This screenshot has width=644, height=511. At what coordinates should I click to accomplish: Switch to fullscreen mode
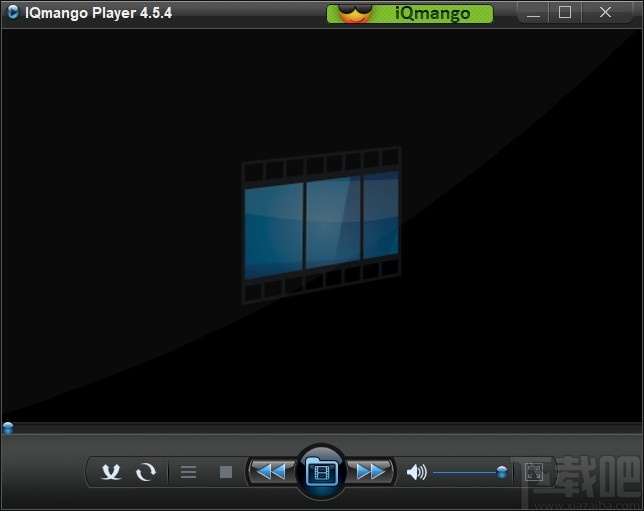pos(535,472)
